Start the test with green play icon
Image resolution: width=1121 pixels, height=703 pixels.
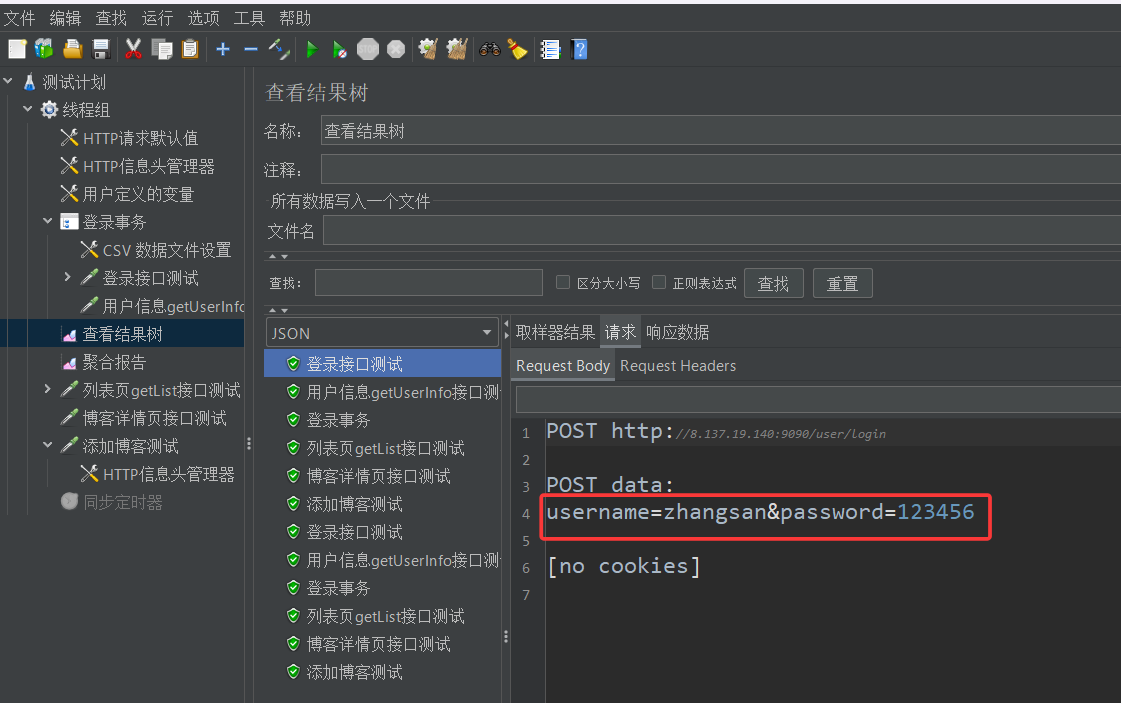pos(312,49)
